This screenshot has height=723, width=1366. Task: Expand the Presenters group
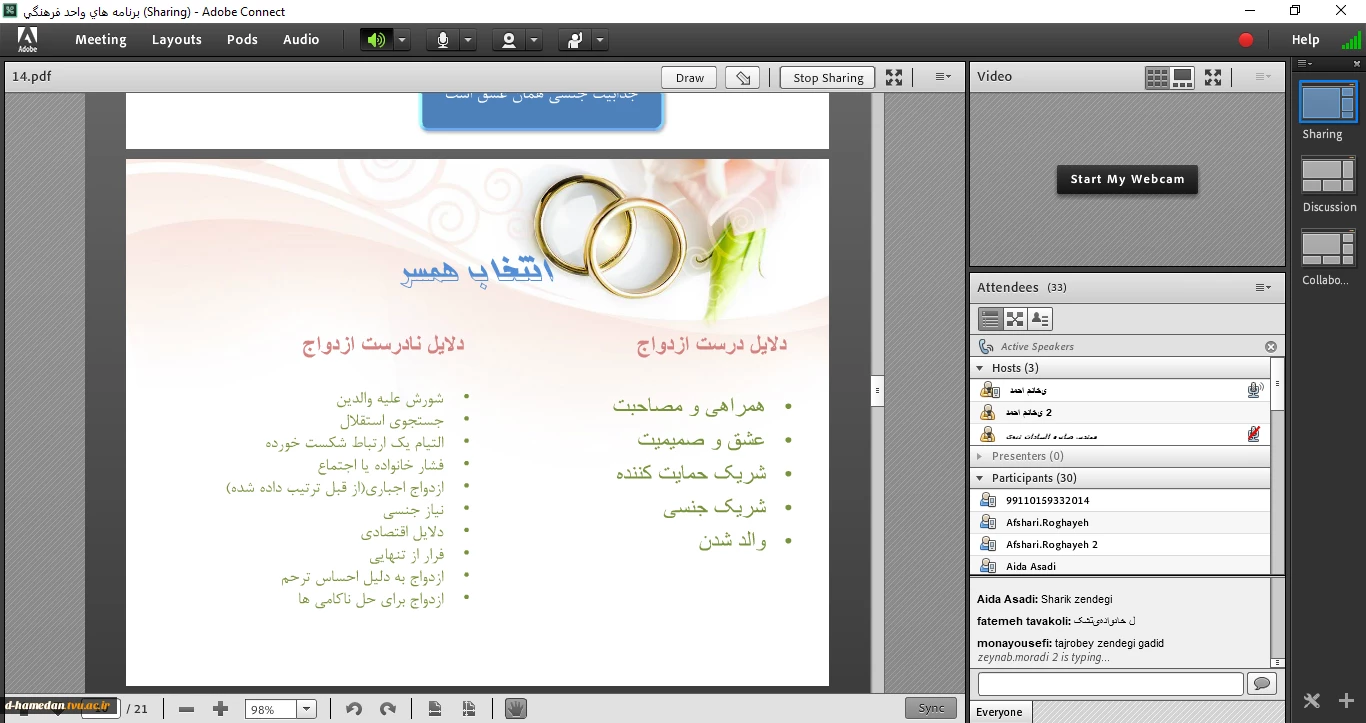pos(980,456)
